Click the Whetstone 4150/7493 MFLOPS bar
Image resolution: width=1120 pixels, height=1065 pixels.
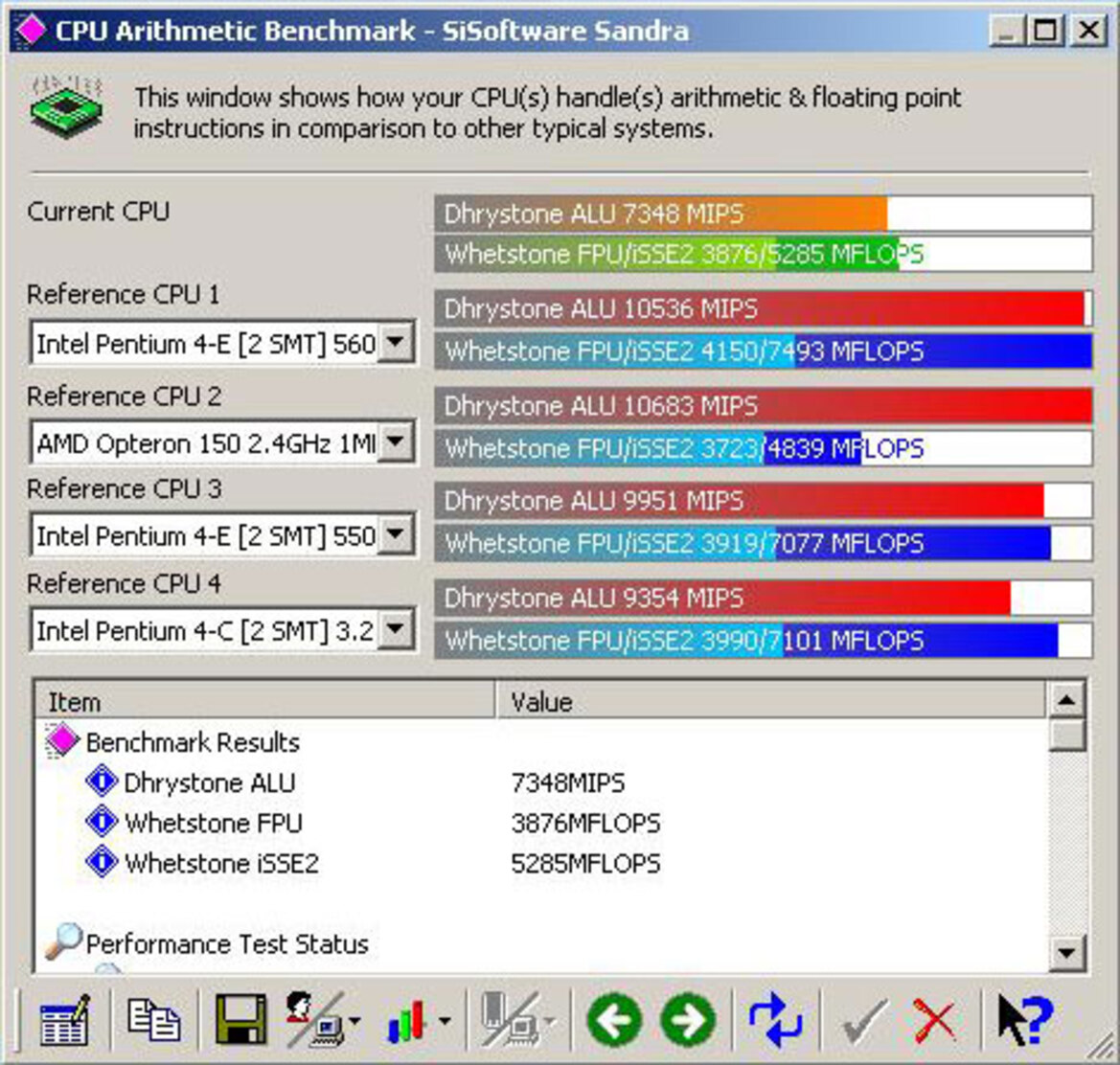[763, 351]
